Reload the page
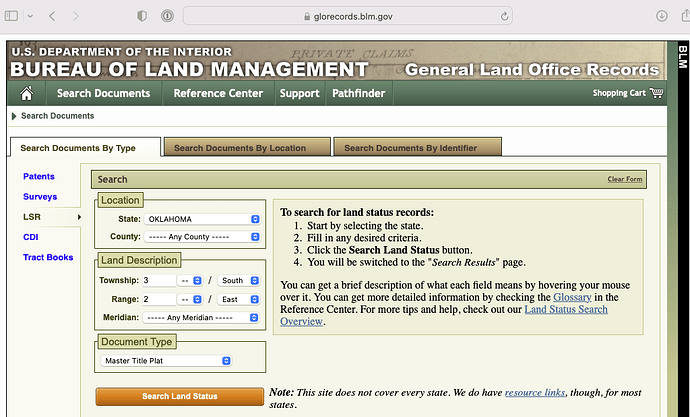The height and width of the screenshot is (417, 690). coord(504,16)
